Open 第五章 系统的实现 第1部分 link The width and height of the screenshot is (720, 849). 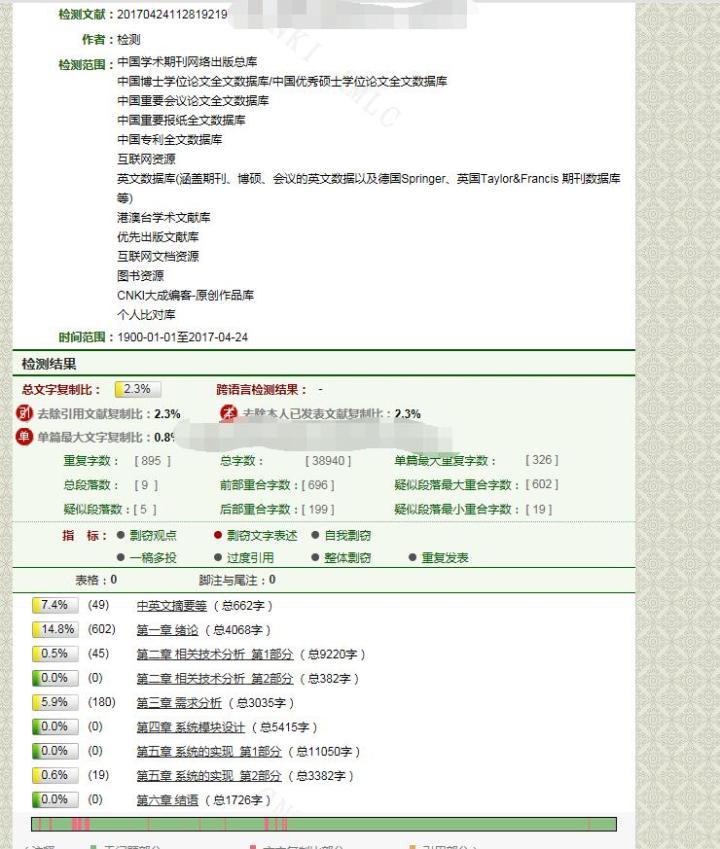pyautogui.click(x=209, y=751)
